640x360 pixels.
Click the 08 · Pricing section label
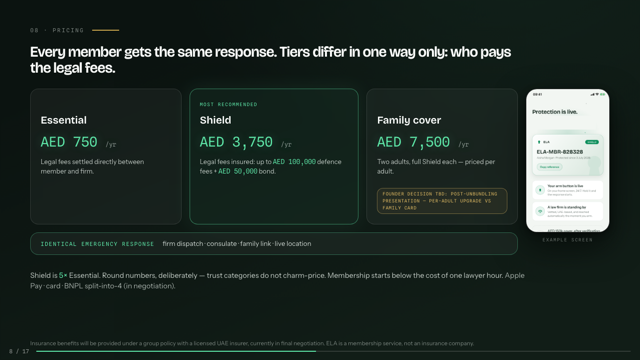click(x=57, y=30)
